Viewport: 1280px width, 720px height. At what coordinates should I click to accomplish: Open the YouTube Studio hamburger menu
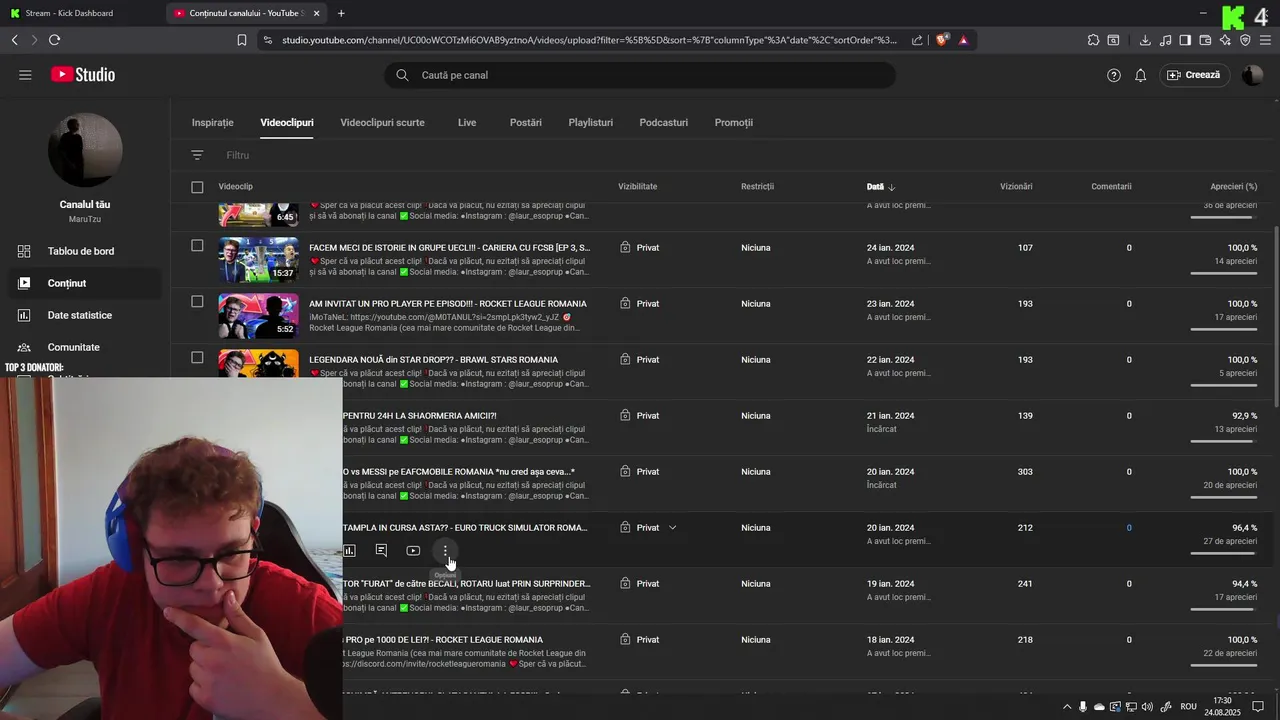click(x=25, y=75)
